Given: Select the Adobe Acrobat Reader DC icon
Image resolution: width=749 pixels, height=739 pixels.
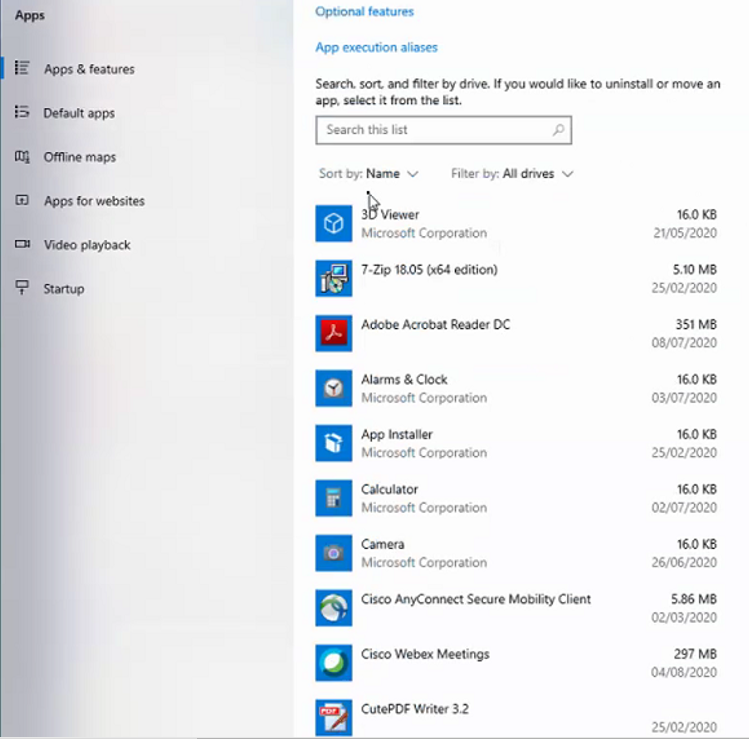Looking at the screenshot, I should click(x=333, y=333).
